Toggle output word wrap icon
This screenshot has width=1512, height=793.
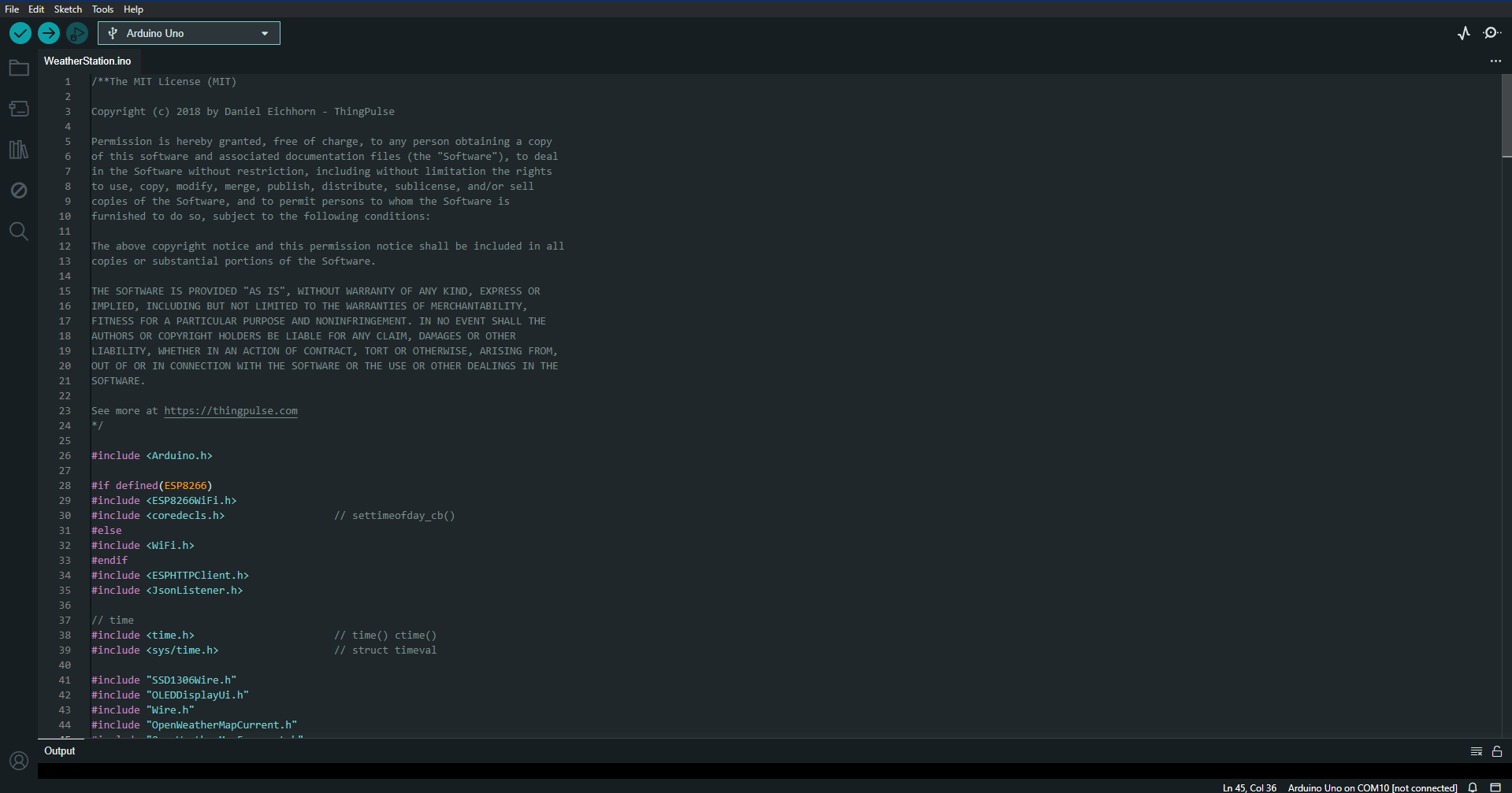(x=1477, y=751)
